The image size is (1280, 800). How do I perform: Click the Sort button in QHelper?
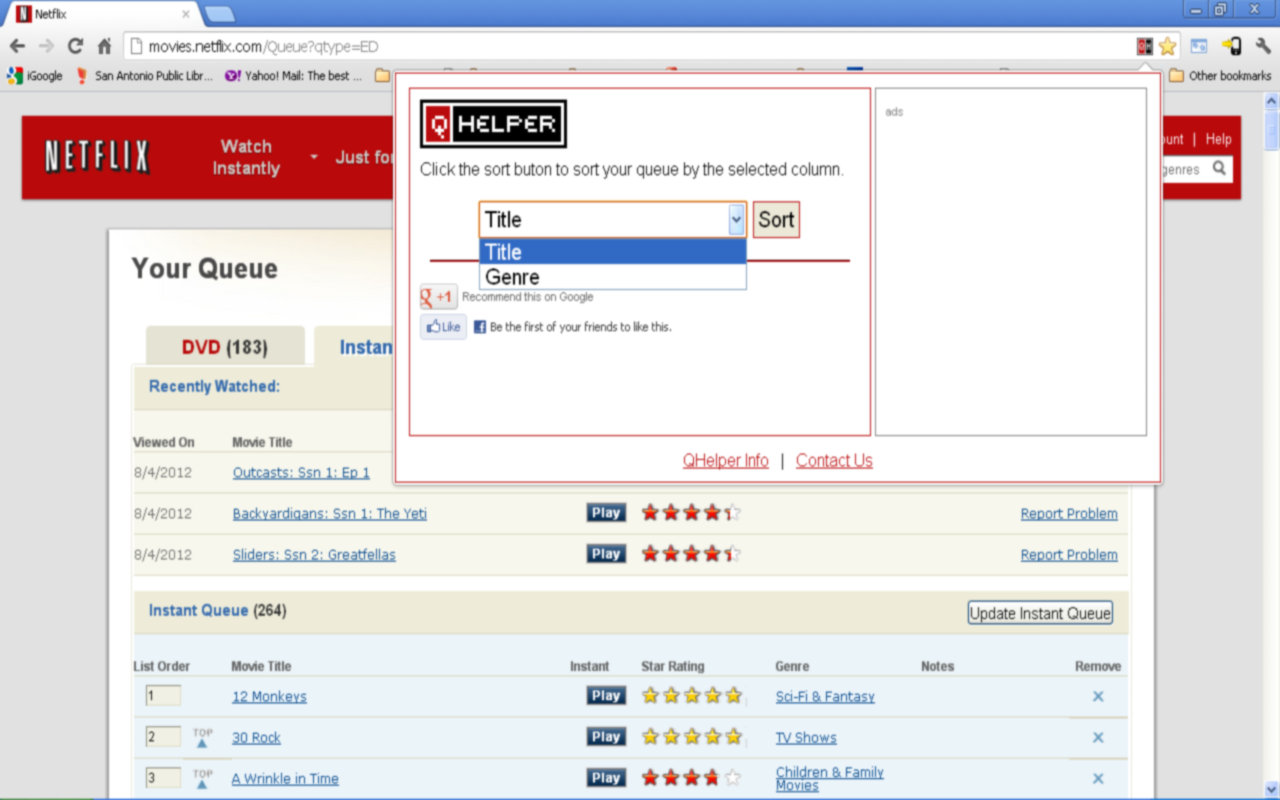point(776,220)
